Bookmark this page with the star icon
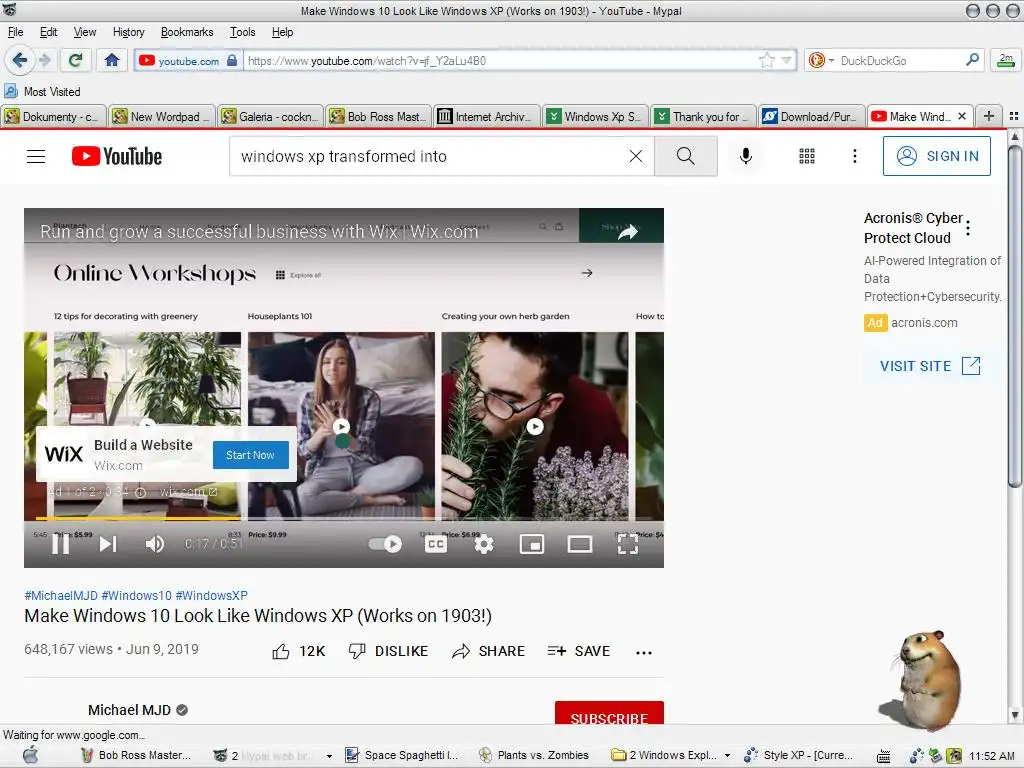This screenshot has height=768, width=1024. [767, 61]
